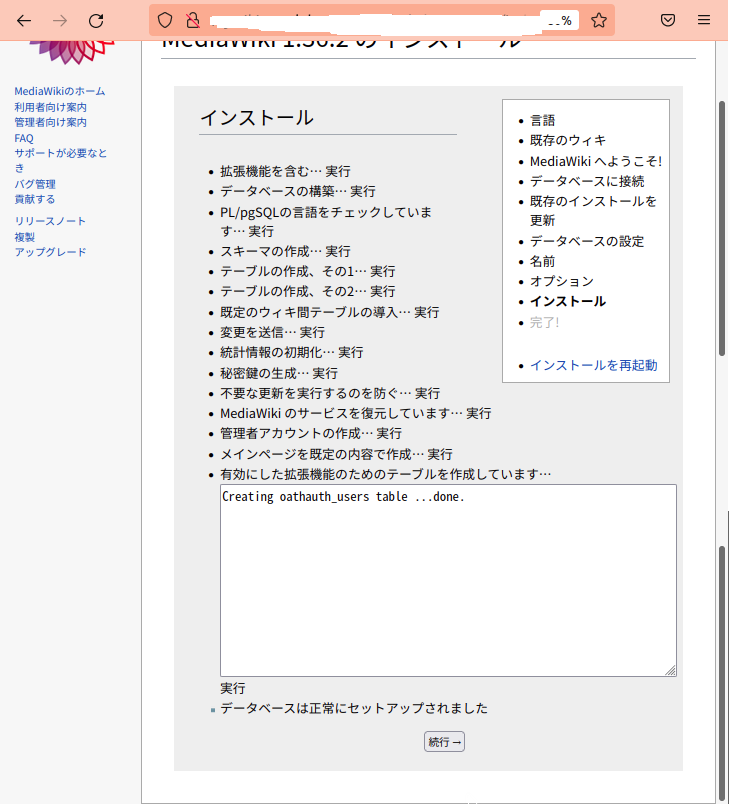The image size is (729, 806).
Task: Click the 有効にした拡張機能のためのテーブル line
Action: pyautogui.click(x=386, y=474)
